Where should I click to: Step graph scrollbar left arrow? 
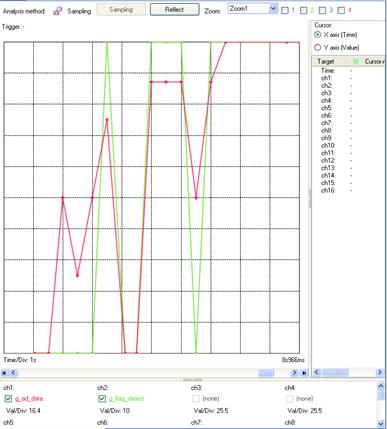pyautogui.click(x=13, y=373)
